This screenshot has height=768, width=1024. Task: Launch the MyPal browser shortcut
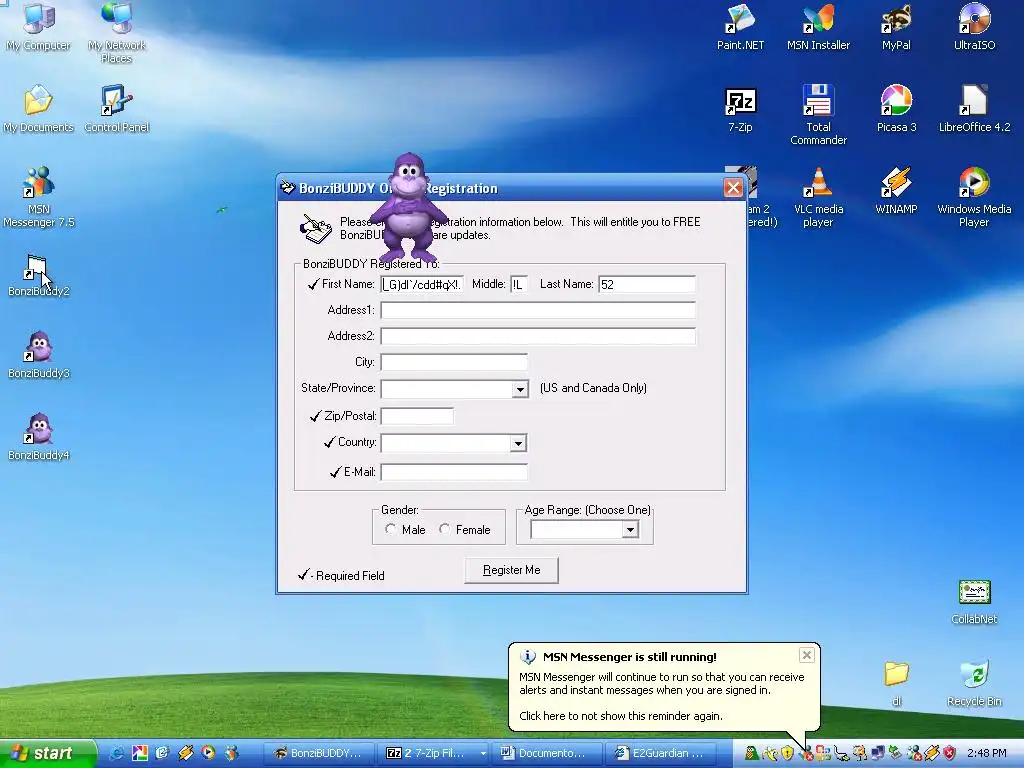pyautogui.click(x=896, y=26)
